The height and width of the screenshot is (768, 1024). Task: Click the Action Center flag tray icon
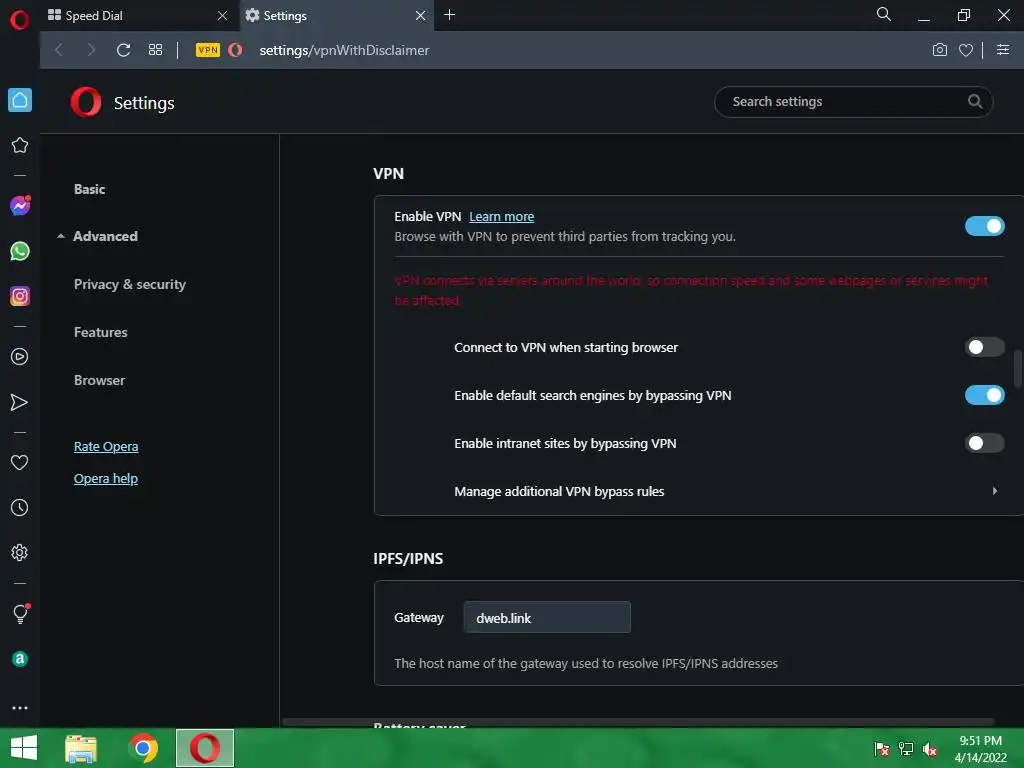tap(882, 748)
